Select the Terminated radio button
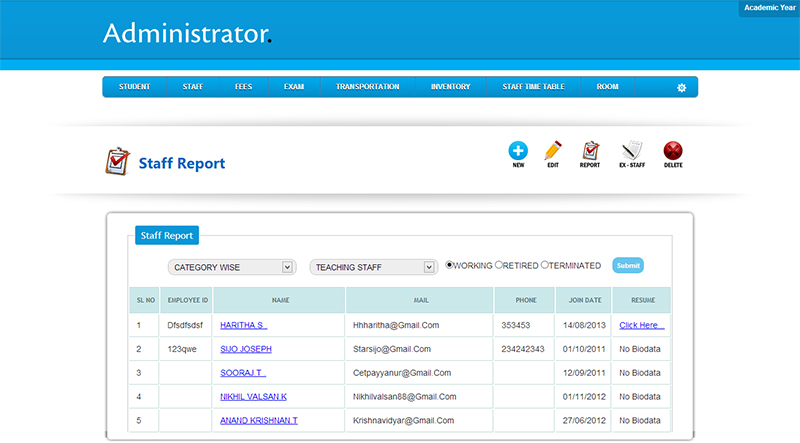Viewport: 800px width, 443px height. point(545,265)
